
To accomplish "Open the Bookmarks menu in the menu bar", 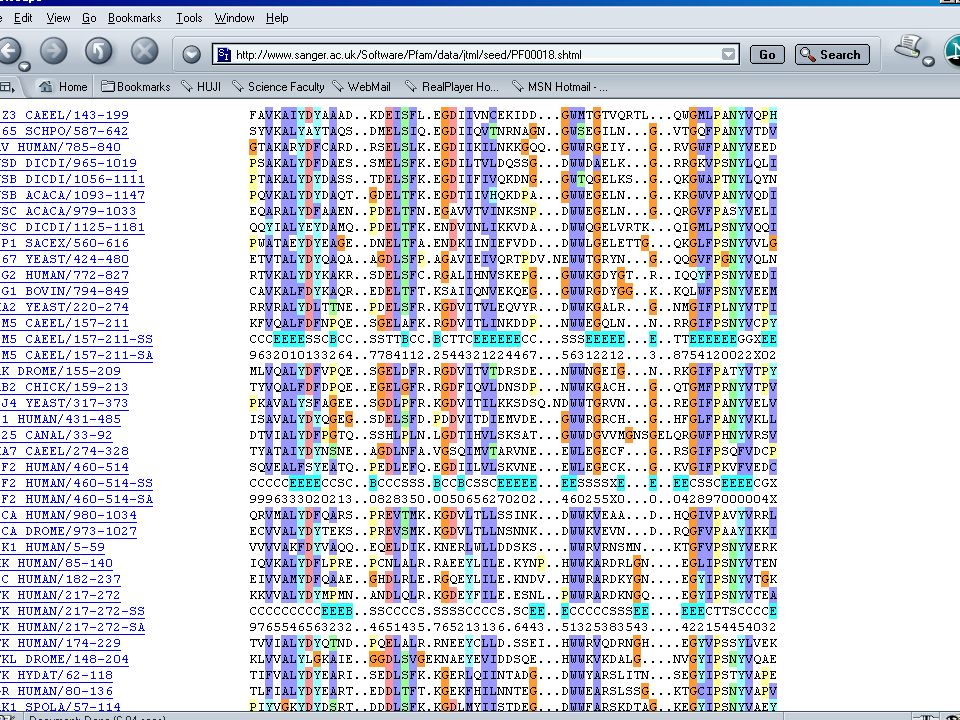I will click(135, 18).
